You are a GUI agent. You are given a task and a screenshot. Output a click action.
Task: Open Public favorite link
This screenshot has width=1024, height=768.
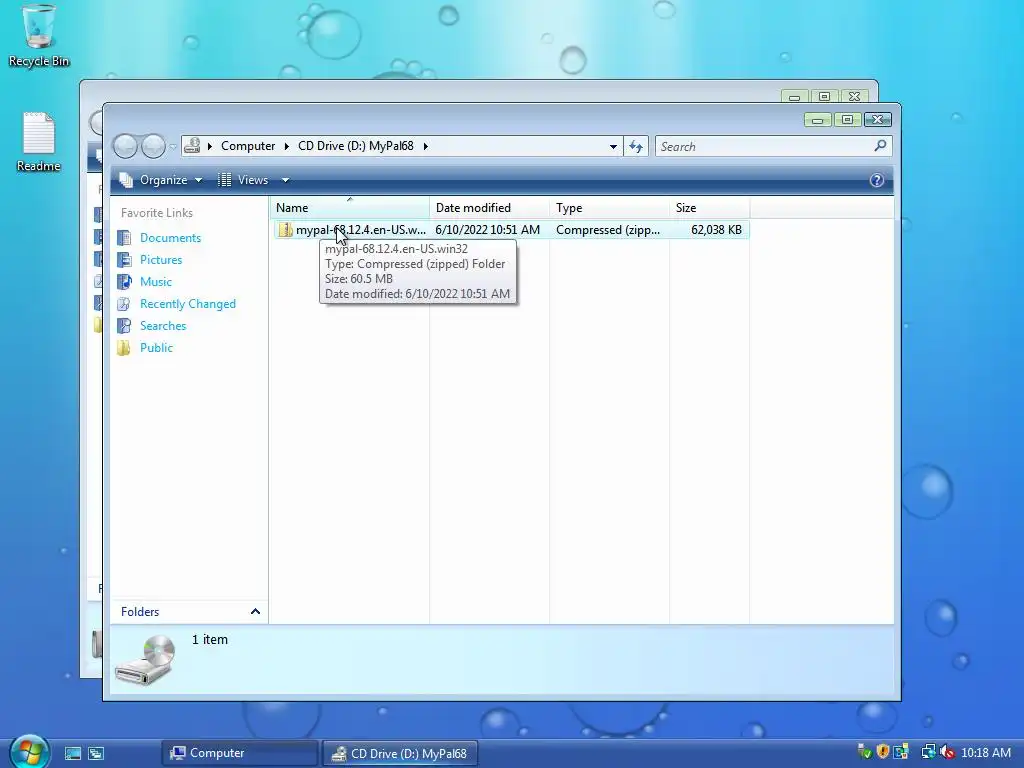click(x=156, y=347)
